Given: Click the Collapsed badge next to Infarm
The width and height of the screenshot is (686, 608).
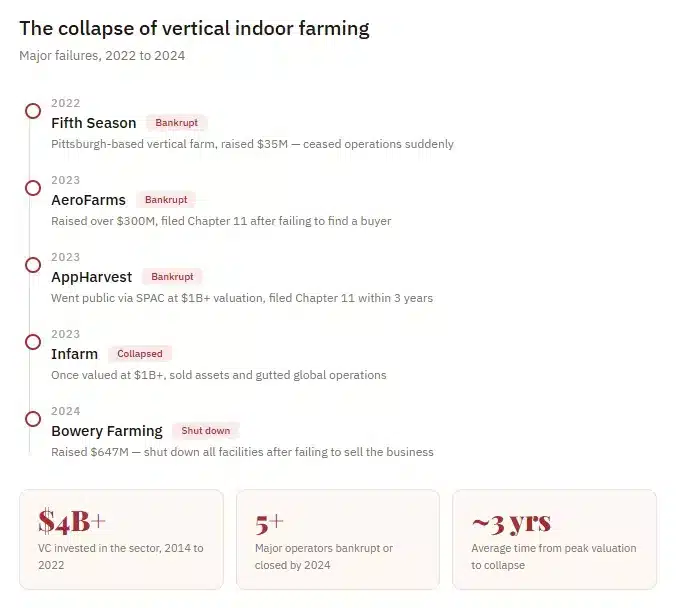Looking at the screenshot, I should (139, 354).
